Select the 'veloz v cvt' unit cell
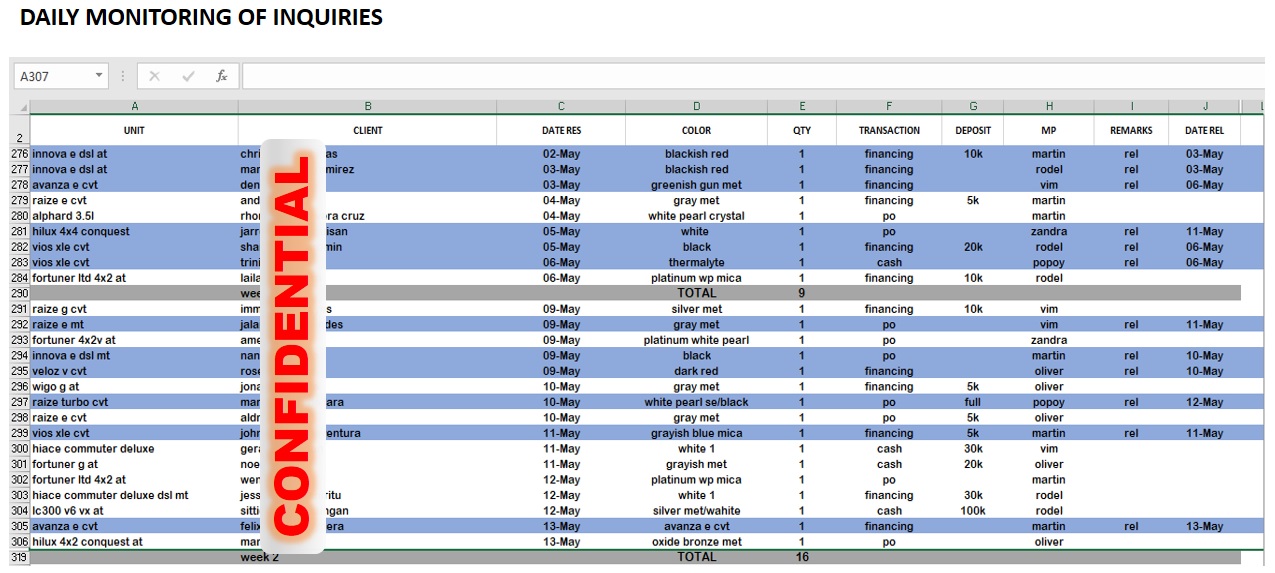 click(134, 371)
